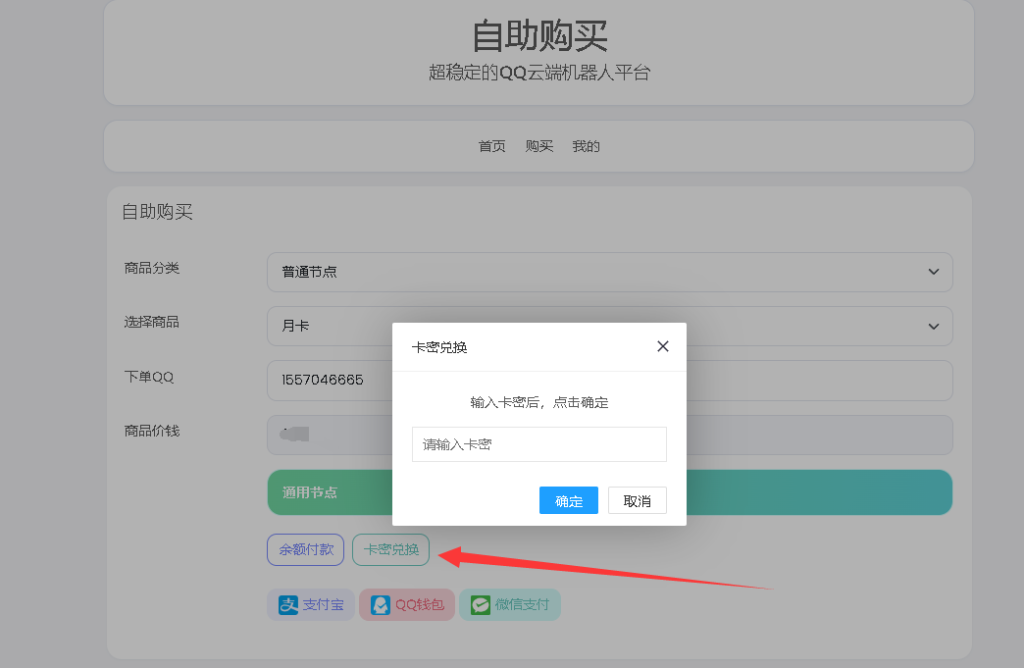The image size is (1024, 668).
Task: Visit the 我的 navigation item
Action: [x=585, y=145]
